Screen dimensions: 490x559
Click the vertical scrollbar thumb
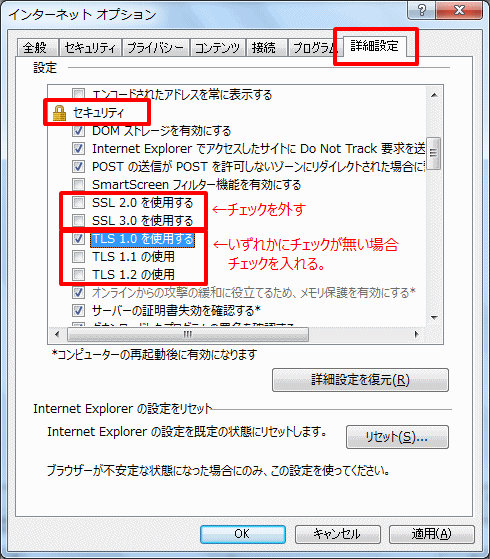434,153
